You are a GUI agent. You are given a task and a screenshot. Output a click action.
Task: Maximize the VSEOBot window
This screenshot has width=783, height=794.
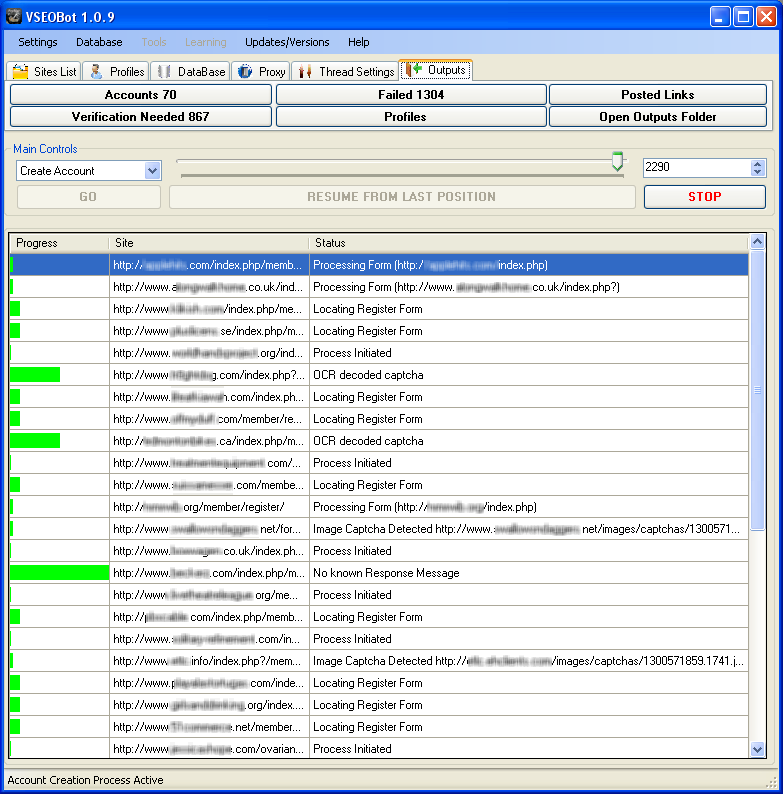(743, 17)
